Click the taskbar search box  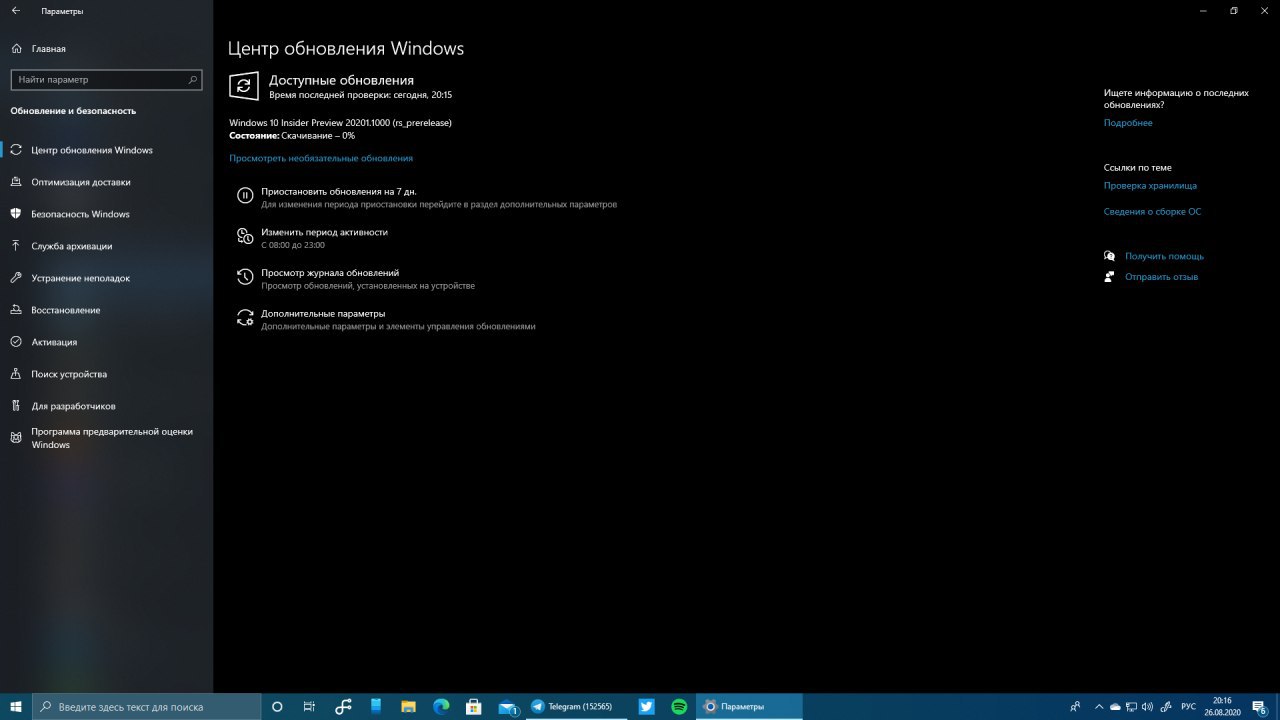point(147,706)
